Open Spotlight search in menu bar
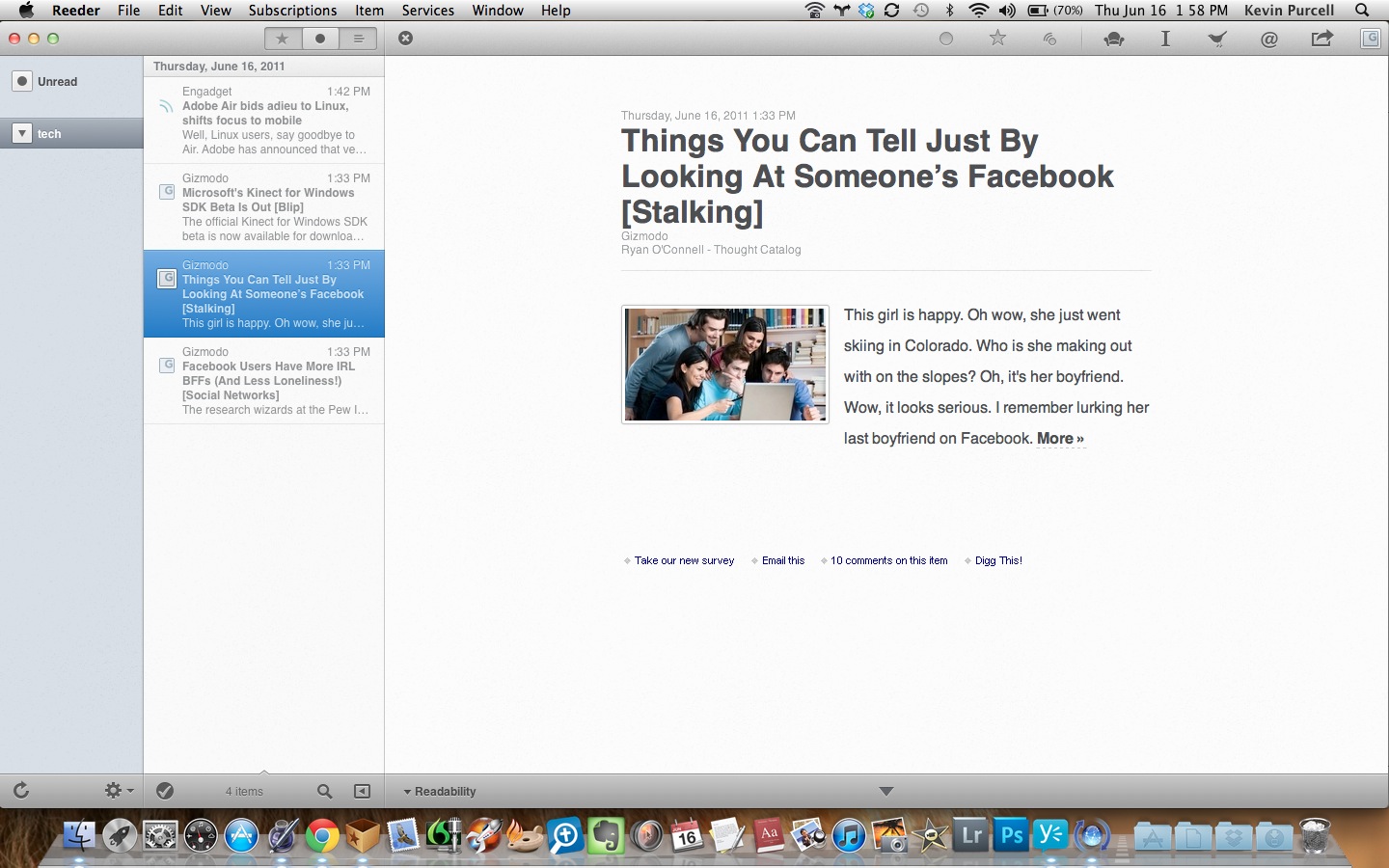 1362,11
